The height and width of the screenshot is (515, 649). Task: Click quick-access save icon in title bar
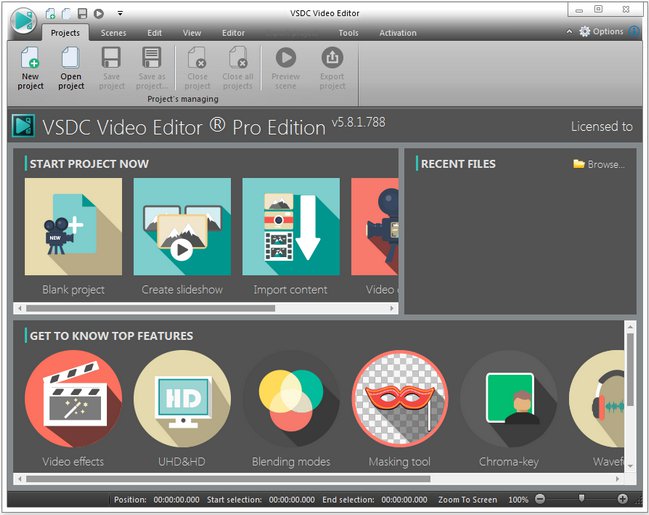pyautogui.click(x=83, y=14)
